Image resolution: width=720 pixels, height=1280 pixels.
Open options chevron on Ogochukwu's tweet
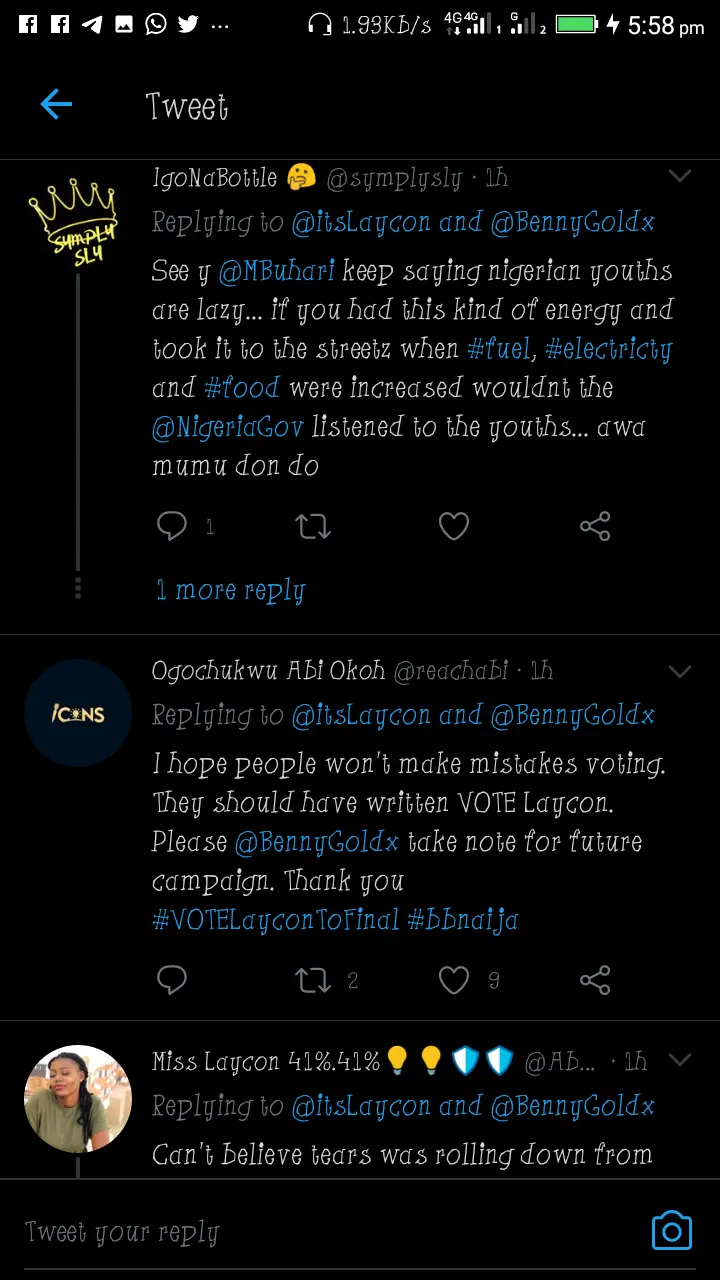coord(680,670)
